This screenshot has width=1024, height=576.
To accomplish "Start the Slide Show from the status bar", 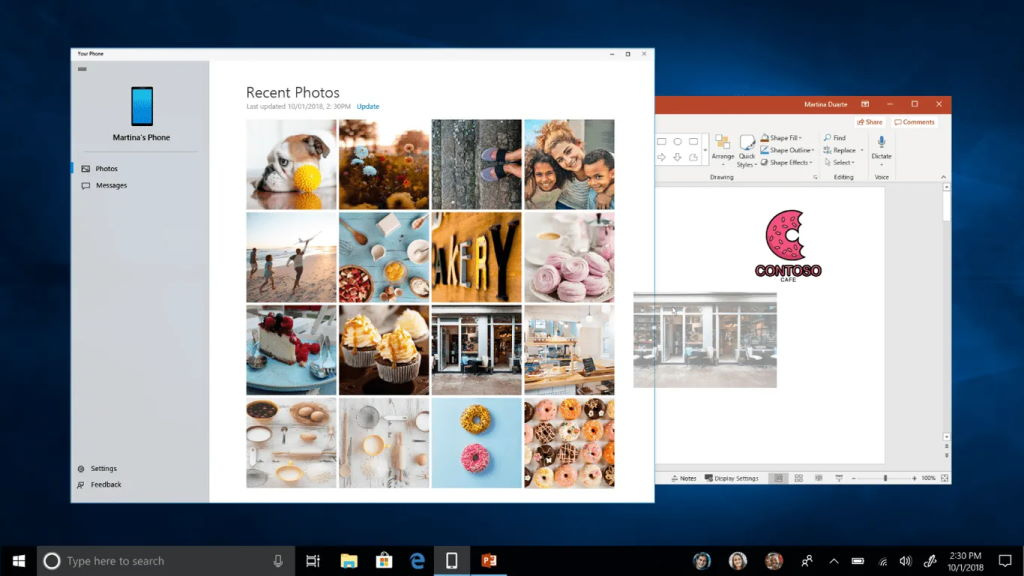I will [x=839, y=478].
